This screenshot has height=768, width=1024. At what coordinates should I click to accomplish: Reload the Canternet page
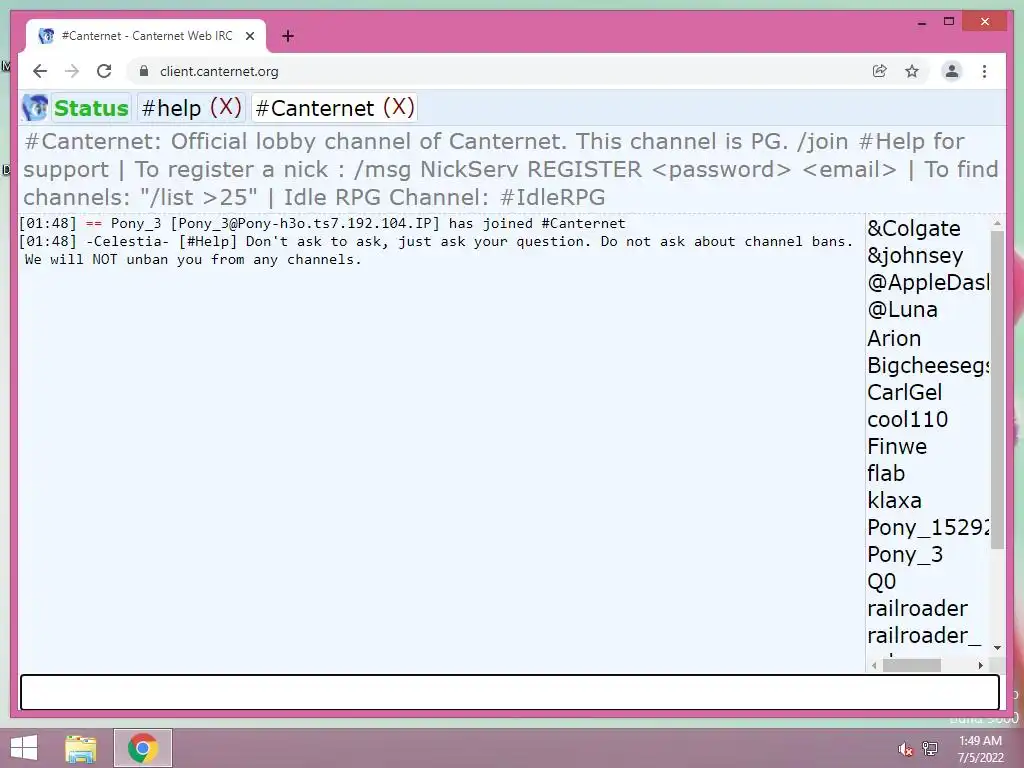tap(104, 71)
